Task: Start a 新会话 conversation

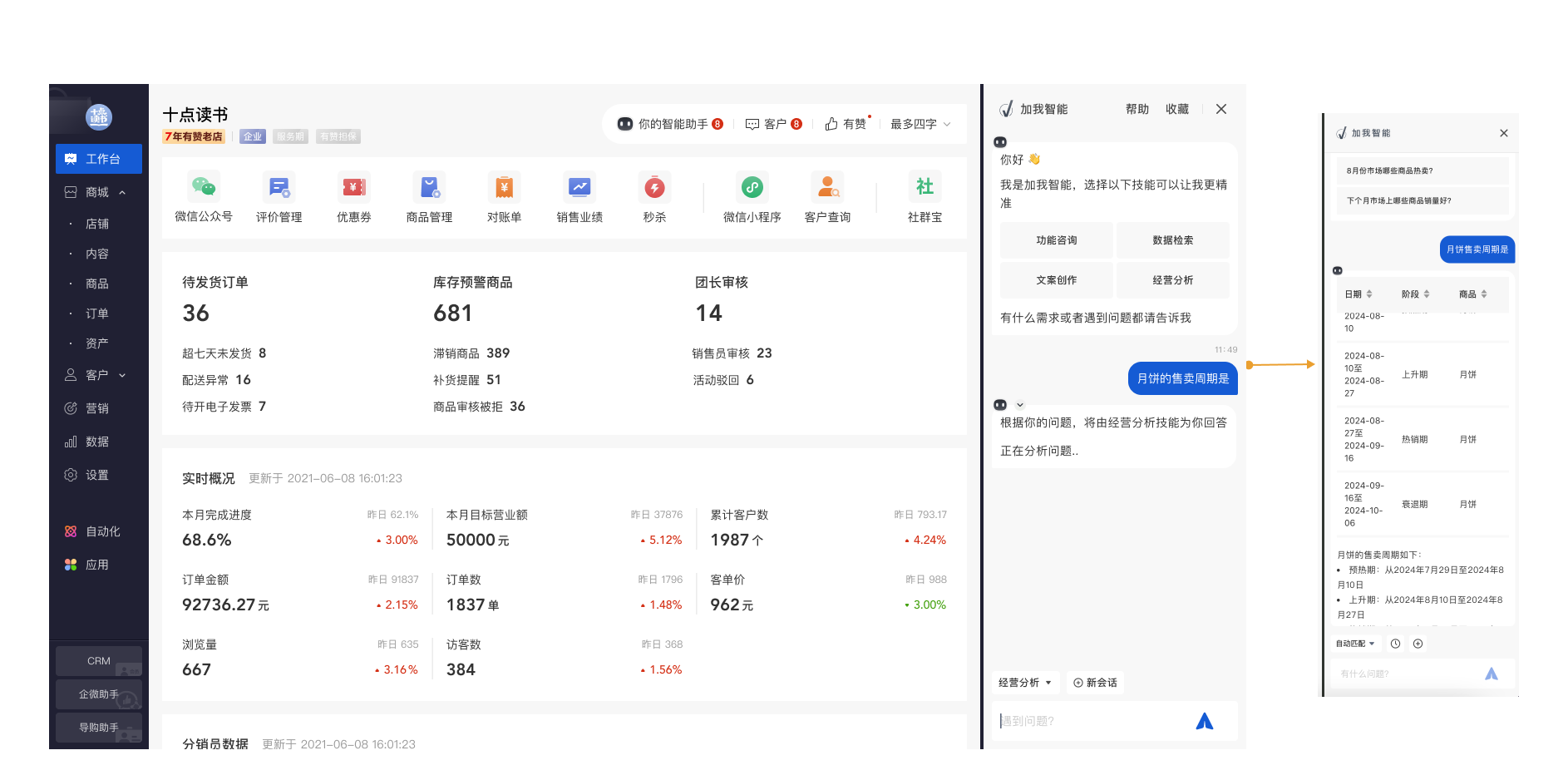Action: click(x=1095, y=683)
